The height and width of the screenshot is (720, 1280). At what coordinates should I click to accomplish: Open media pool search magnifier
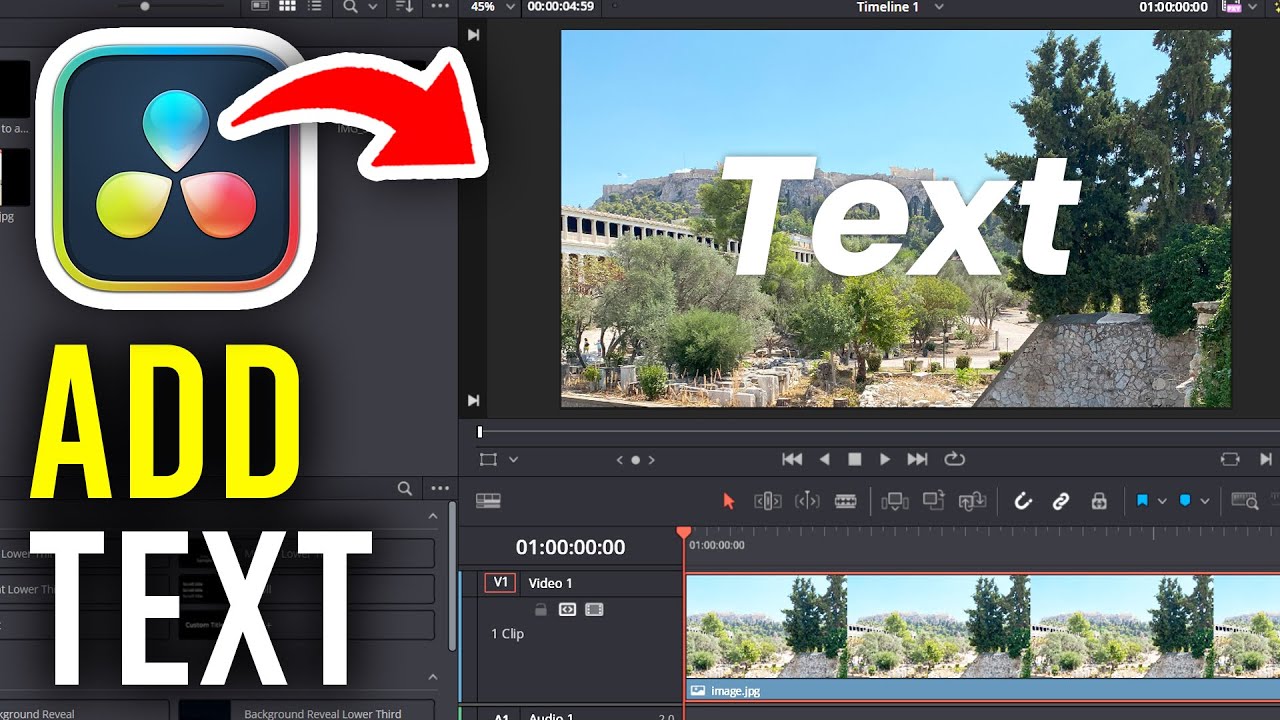click(350, 6)
